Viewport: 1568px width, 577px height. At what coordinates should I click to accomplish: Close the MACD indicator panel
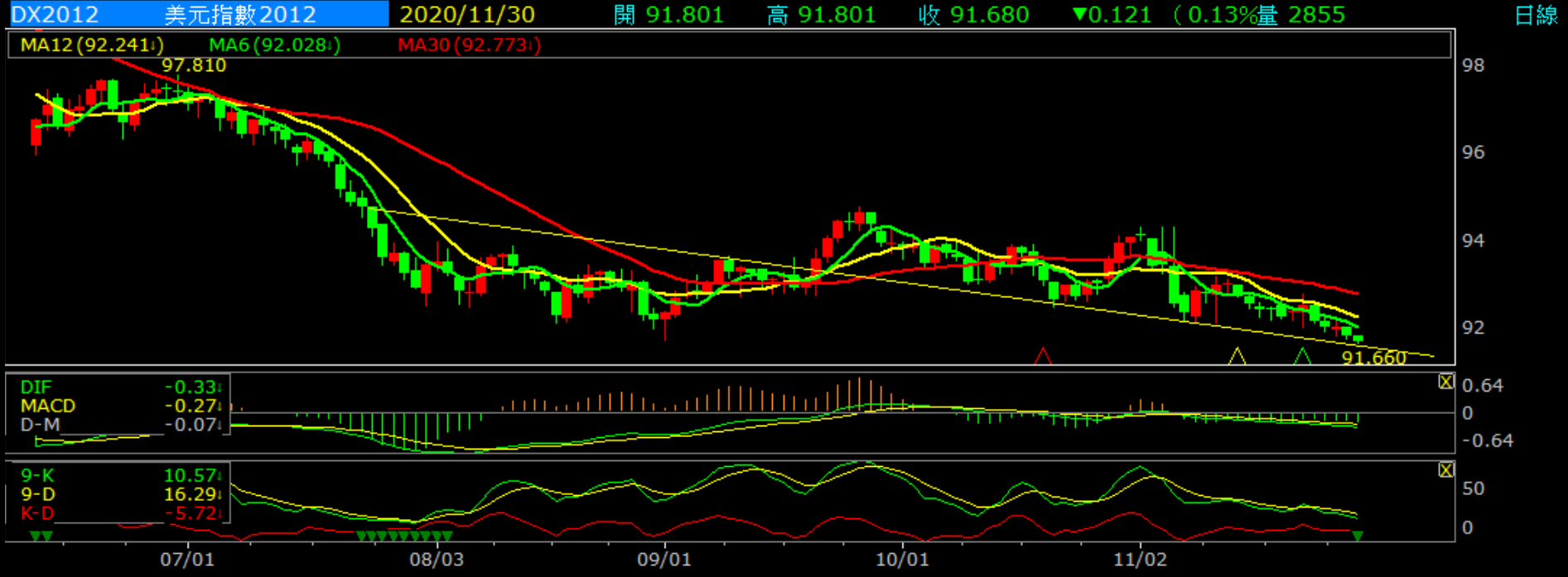click(x=1445, y=382)
